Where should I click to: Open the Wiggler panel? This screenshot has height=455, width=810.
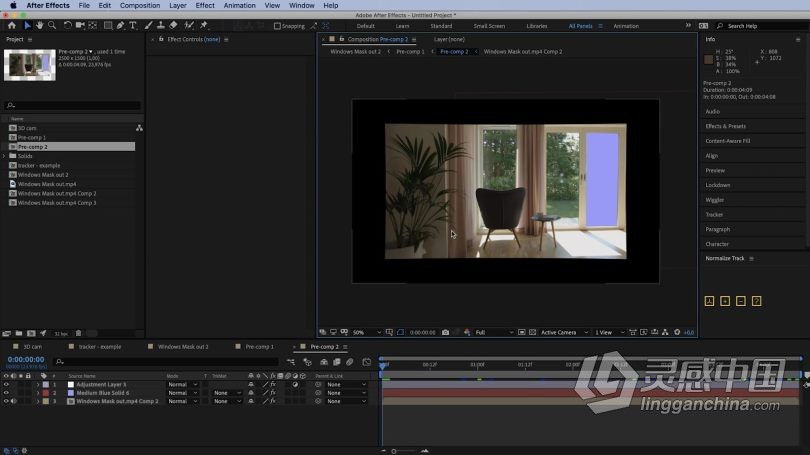[715, 200]
